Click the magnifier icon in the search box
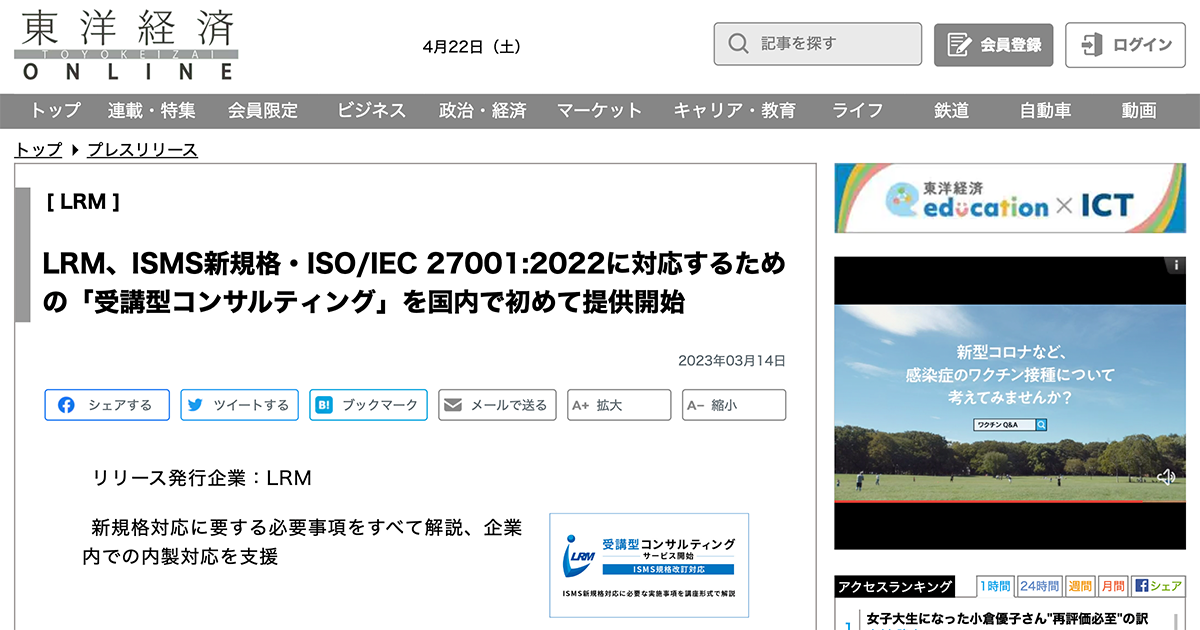 click(x=739, y=44)
